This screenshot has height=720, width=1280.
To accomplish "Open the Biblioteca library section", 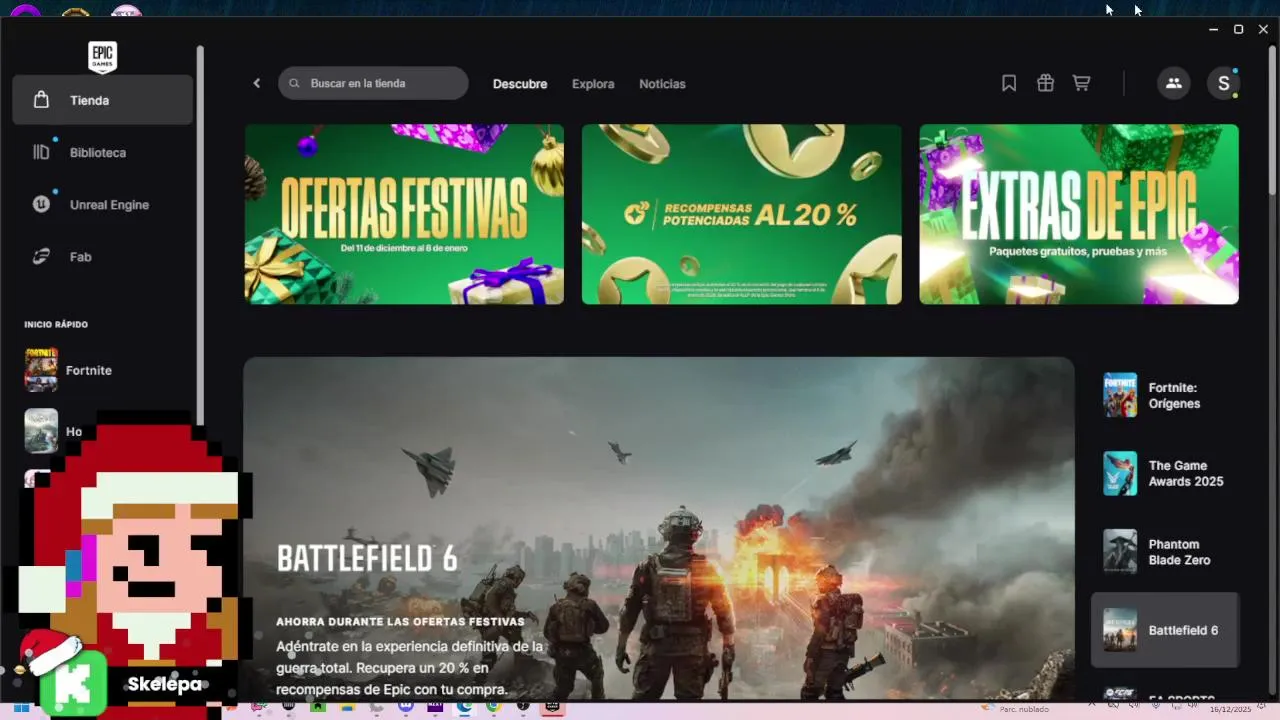I will tap(102, 152).
